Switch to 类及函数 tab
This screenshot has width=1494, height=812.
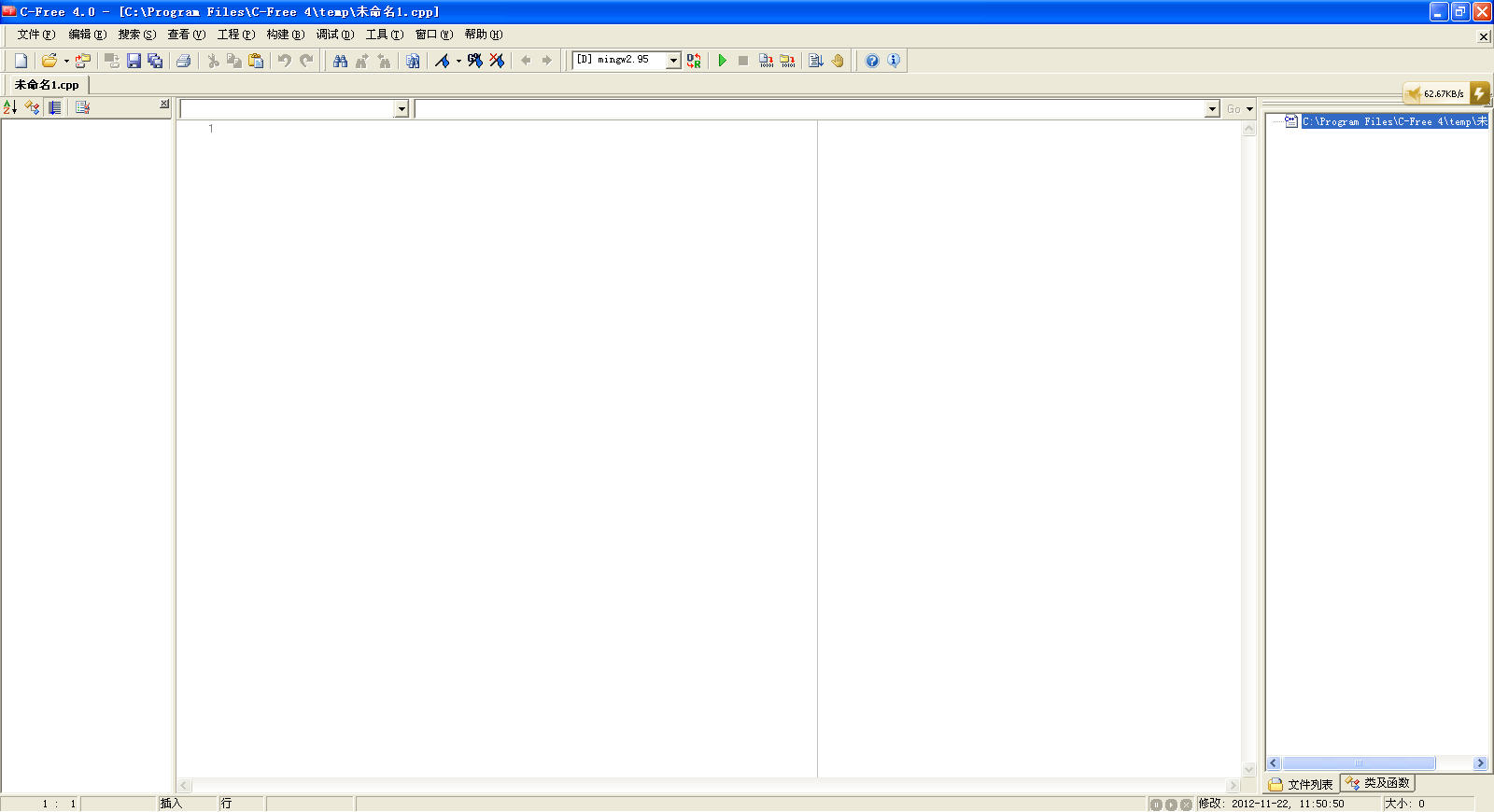click(x=1378, y=783)
